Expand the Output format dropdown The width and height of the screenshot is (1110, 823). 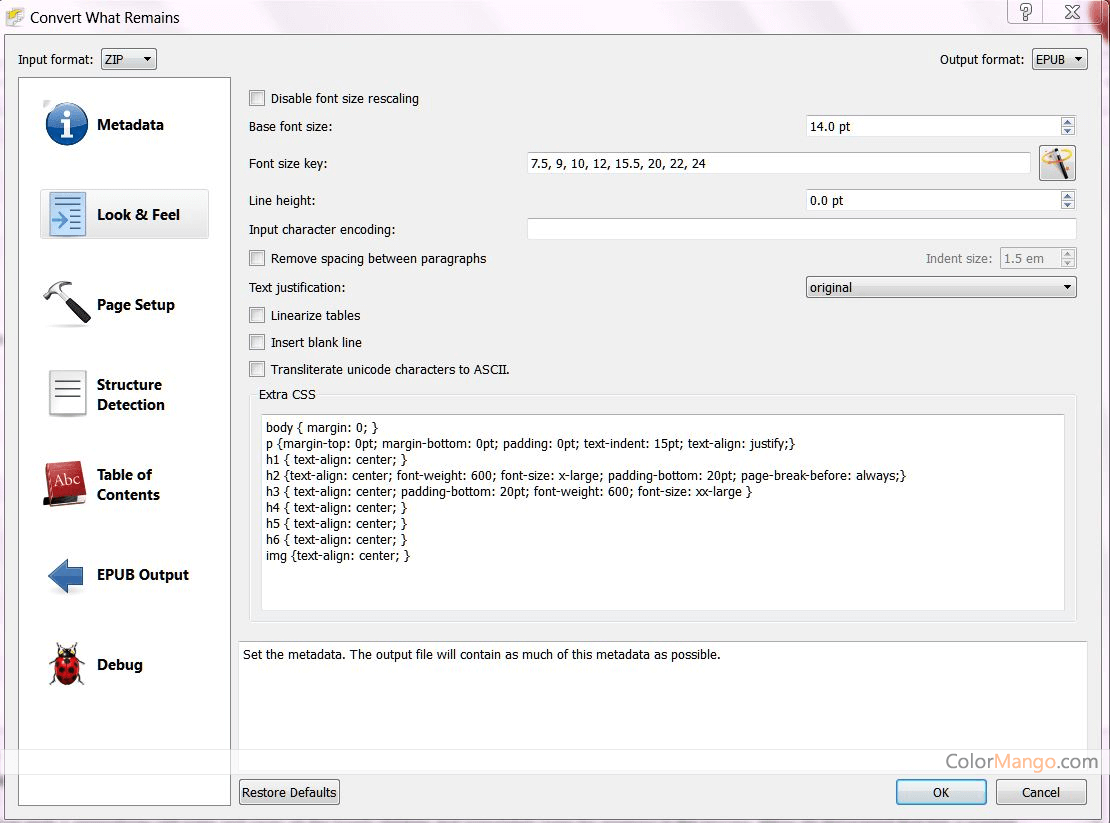point(1059,59)
